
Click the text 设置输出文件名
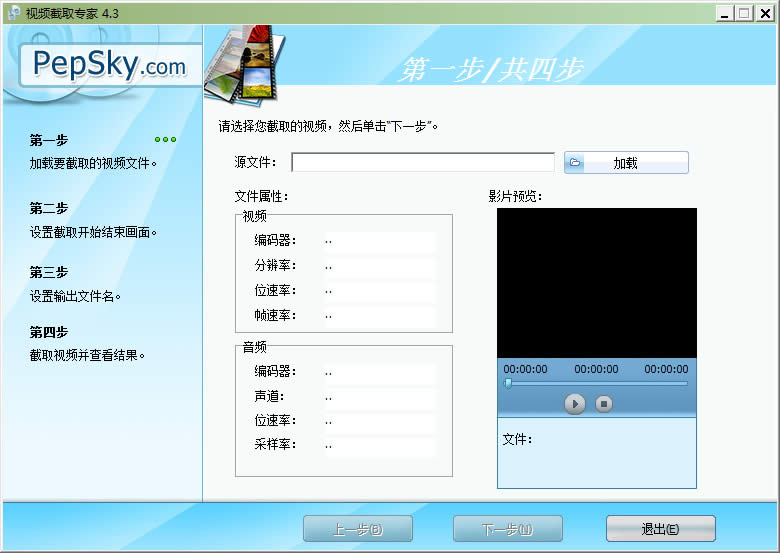(75, 296)
